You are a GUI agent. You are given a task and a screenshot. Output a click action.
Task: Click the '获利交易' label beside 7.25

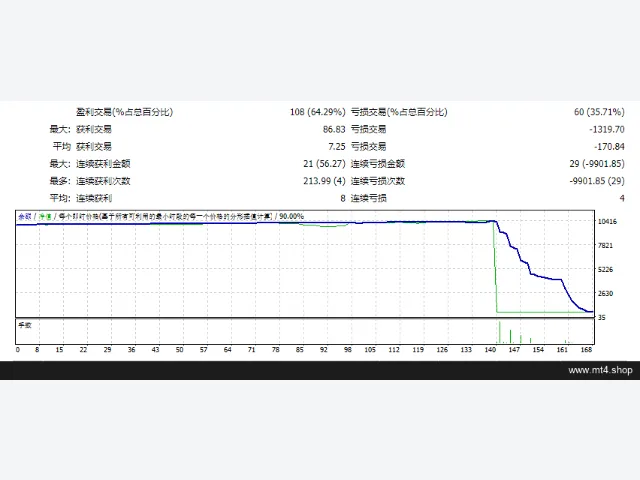[94, 147]
